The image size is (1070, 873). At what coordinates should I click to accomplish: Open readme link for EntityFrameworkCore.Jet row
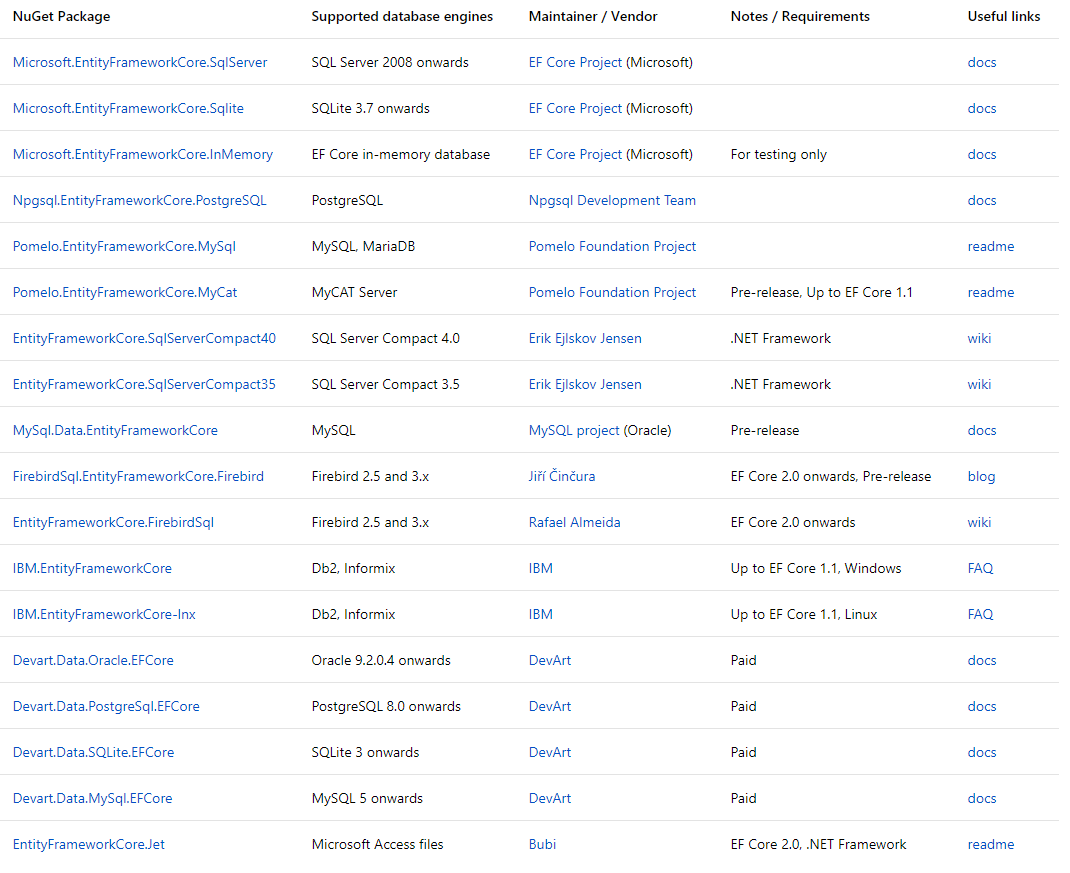(991, 844)
